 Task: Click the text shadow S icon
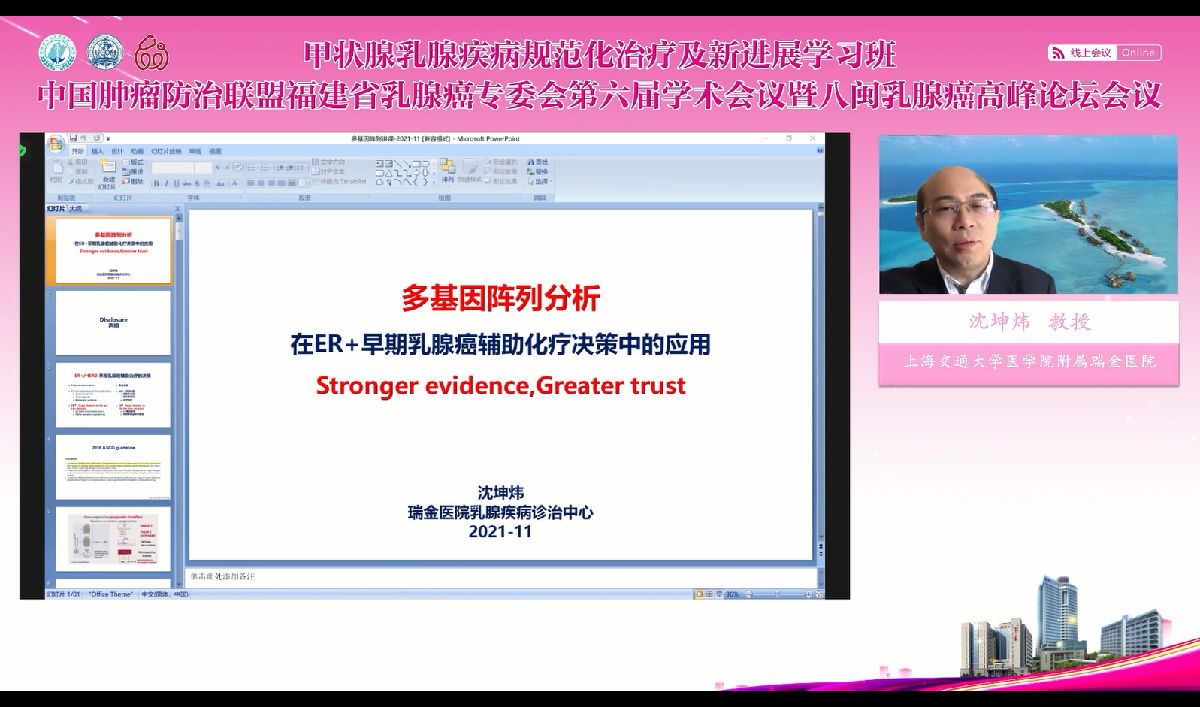(x=197, y=182)
